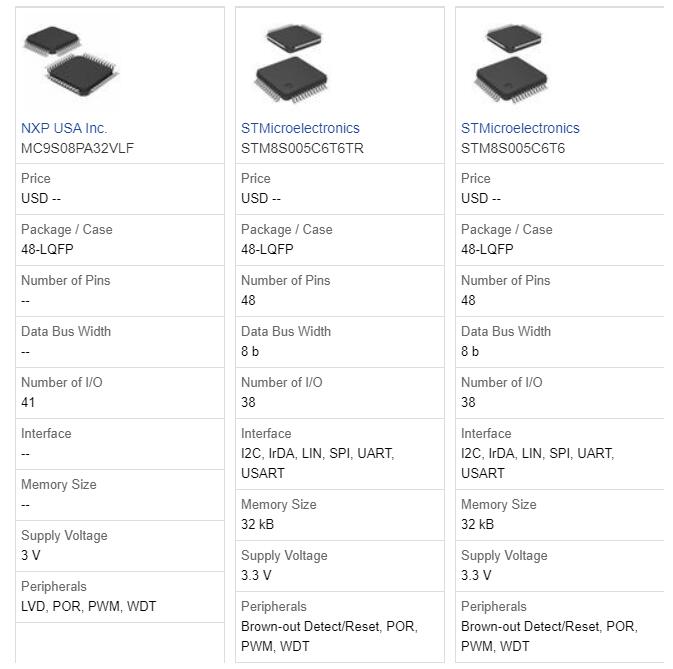Select 32 kB memory size of STM8S005C6T6TR
The image size is (673, 669).
tap(257, 524)
